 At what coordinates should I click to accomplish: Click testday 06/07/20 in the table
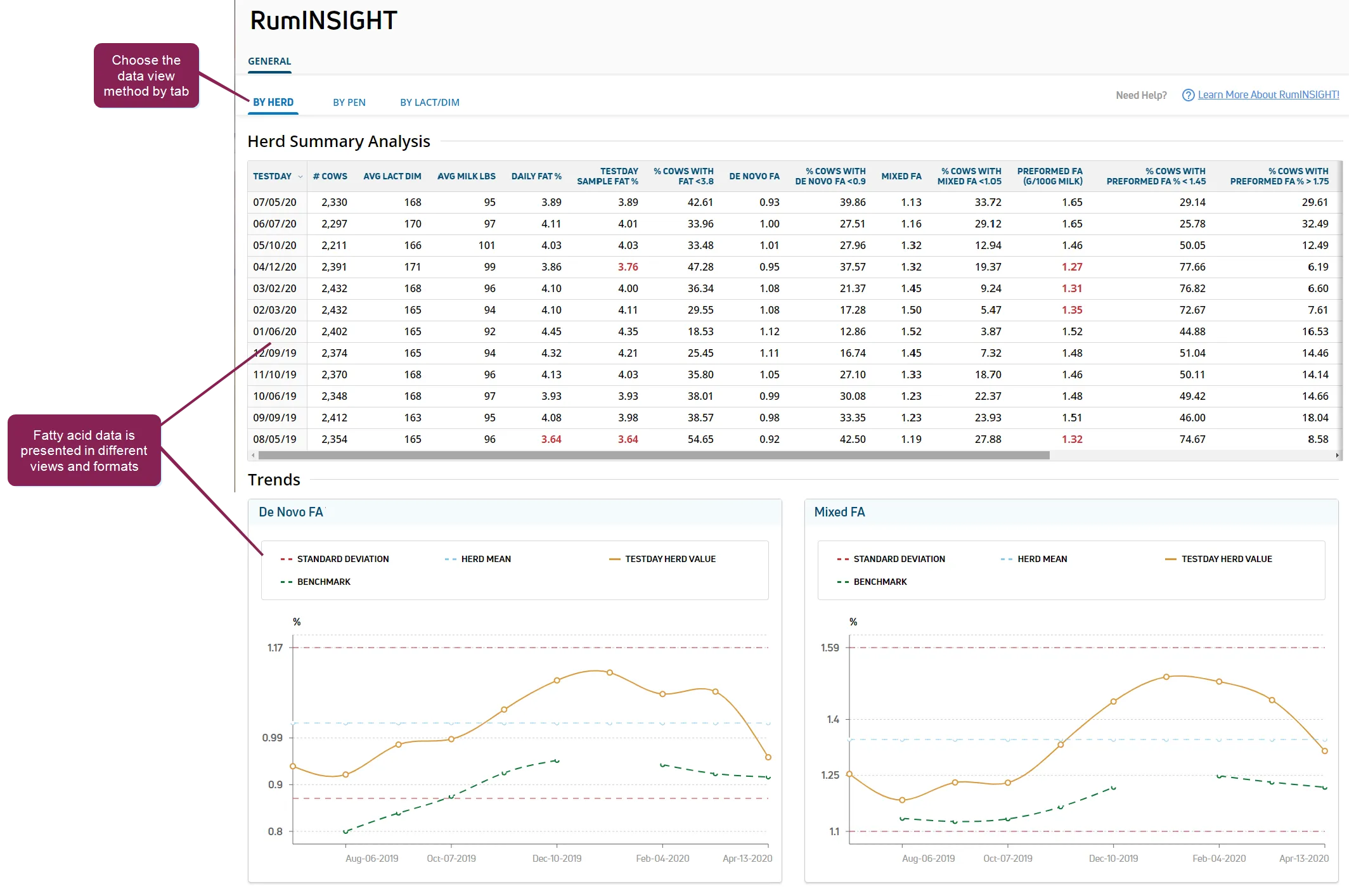[x=274, y=224]
